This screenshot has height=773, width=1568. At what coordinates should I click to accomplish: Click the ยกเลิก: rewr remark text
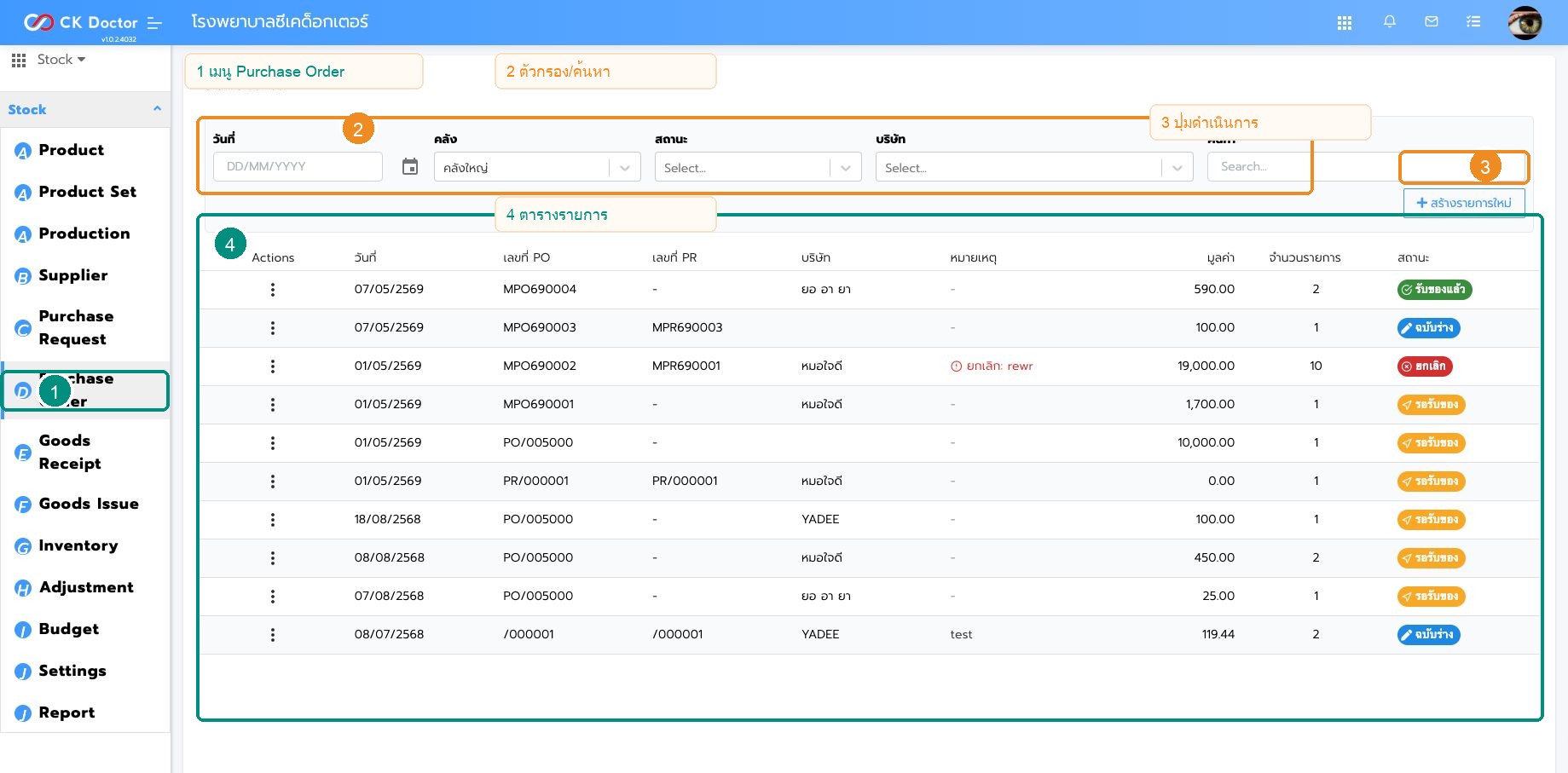click(x=992, y=366)
